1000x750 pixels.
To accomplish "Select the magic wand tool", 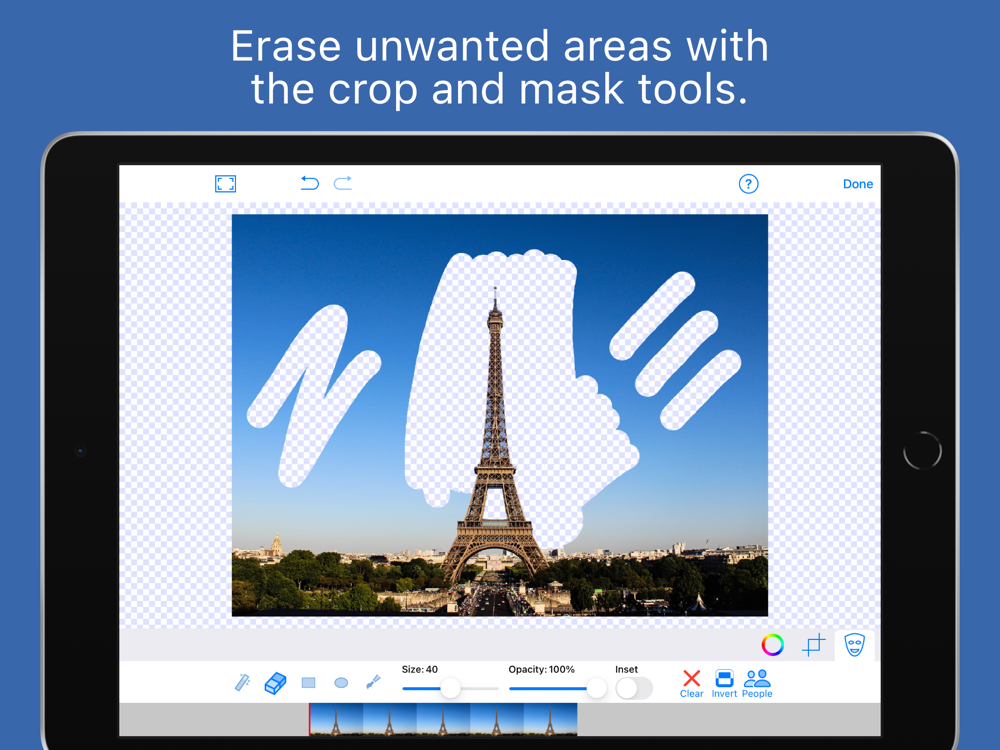I will pos(242,682).
